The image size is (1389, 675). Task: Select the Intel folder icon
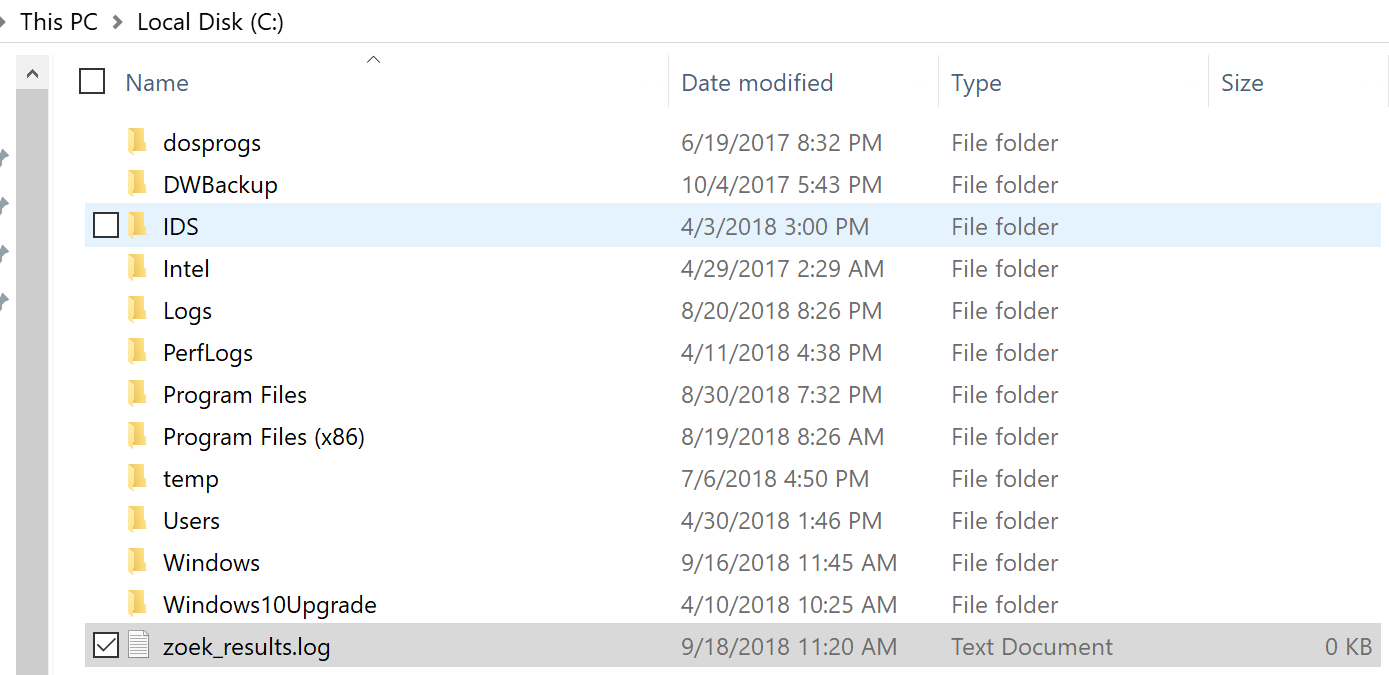tap(138, 268)
